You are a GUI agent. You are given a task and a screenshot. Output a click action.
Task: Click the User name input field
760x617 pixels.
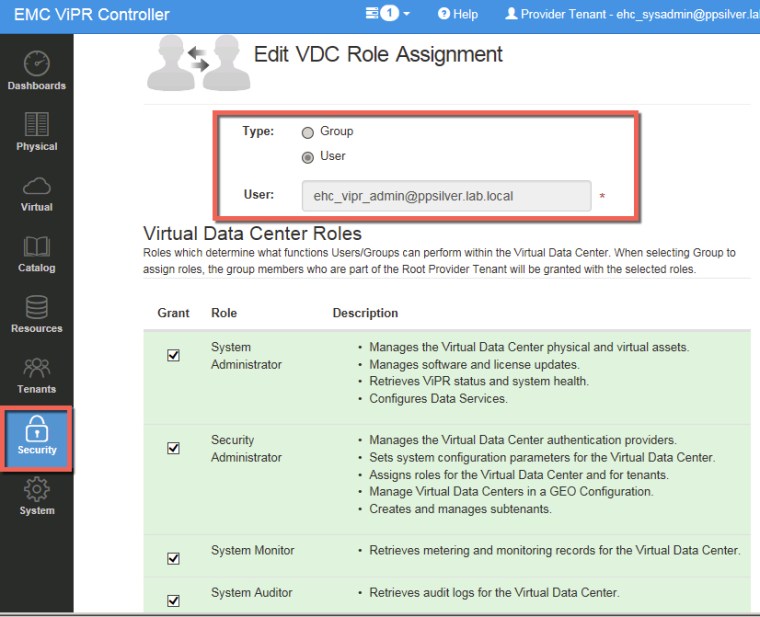coord(446,196)
